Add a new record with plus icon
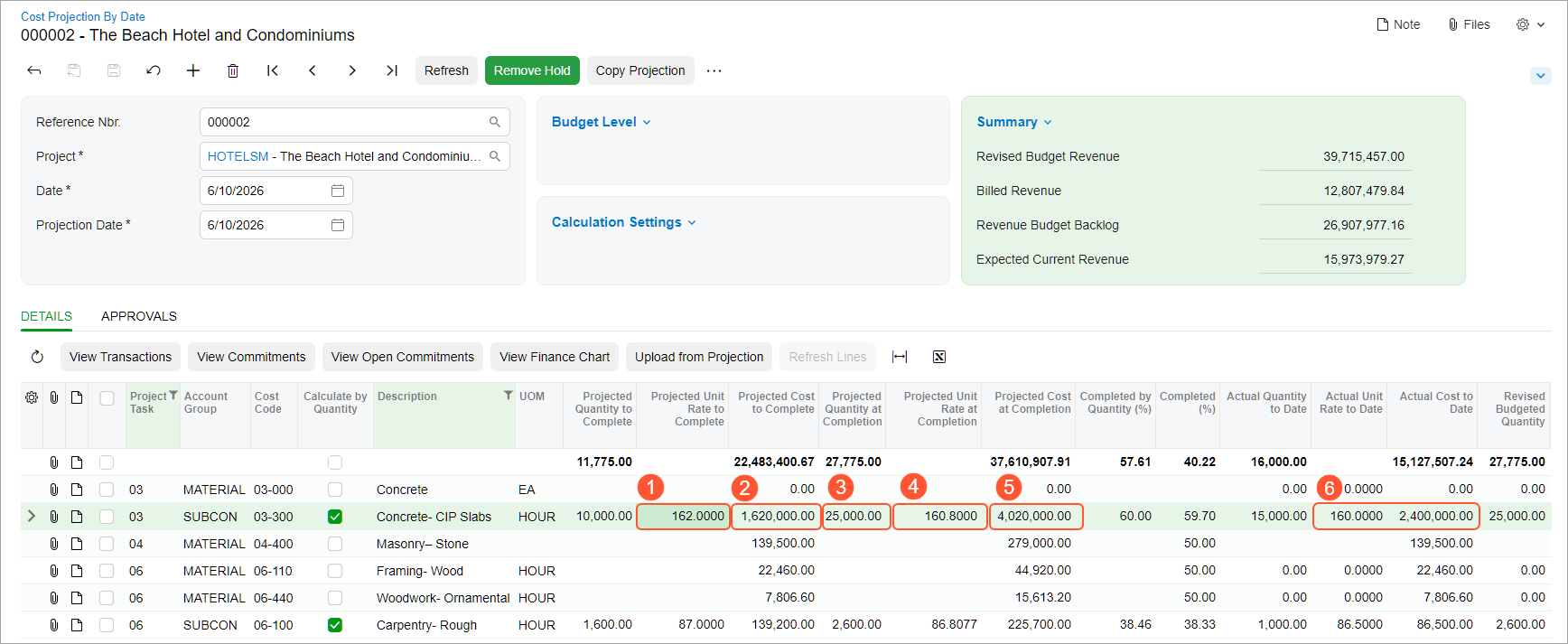The width and height of the screenshot is (1568, 644). 193,70
